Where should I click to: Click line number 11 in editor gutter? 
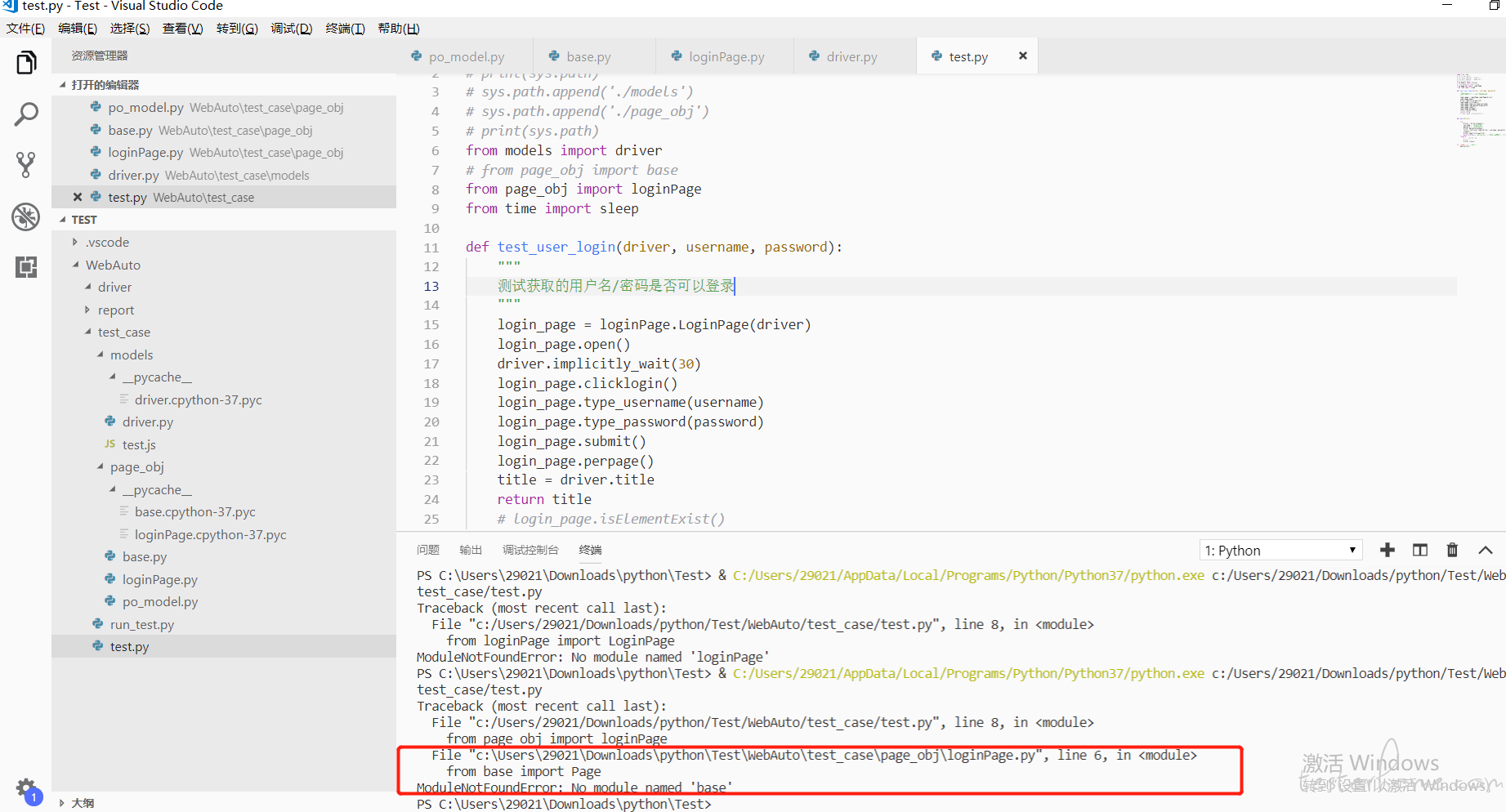pos(431,248)
